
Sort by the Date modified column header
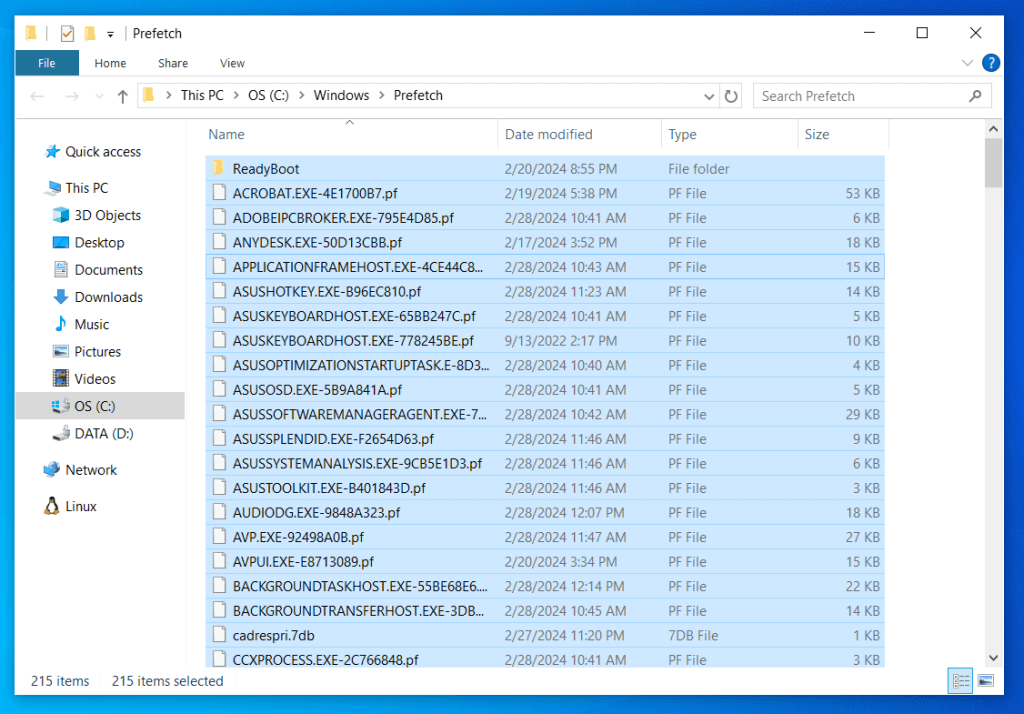tap(549, 135)
